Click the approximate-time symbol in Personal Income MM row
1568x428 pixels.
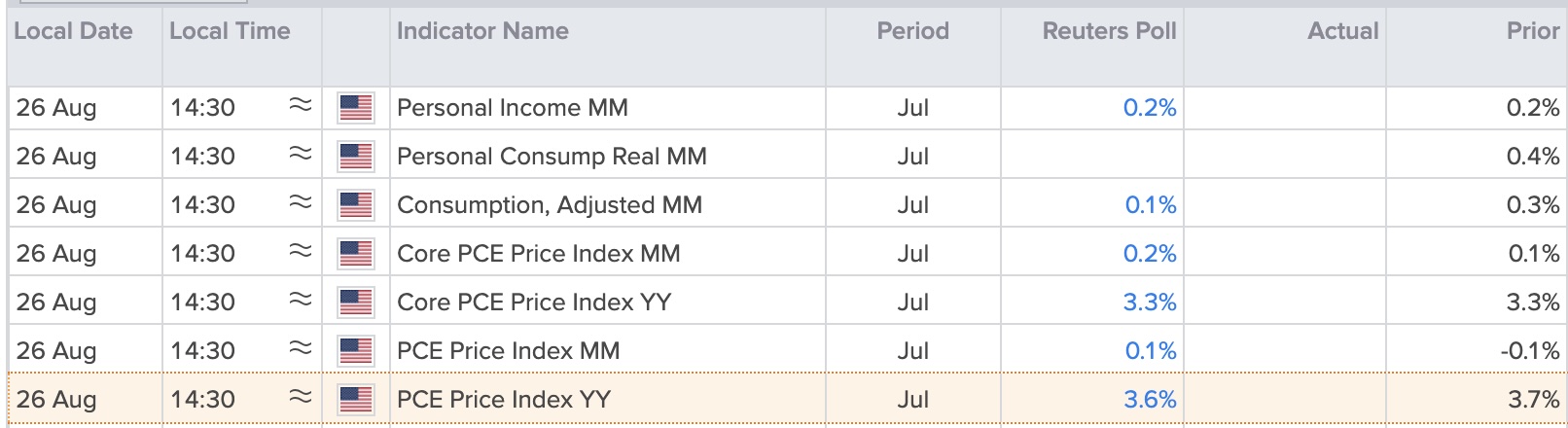point(301,105)
